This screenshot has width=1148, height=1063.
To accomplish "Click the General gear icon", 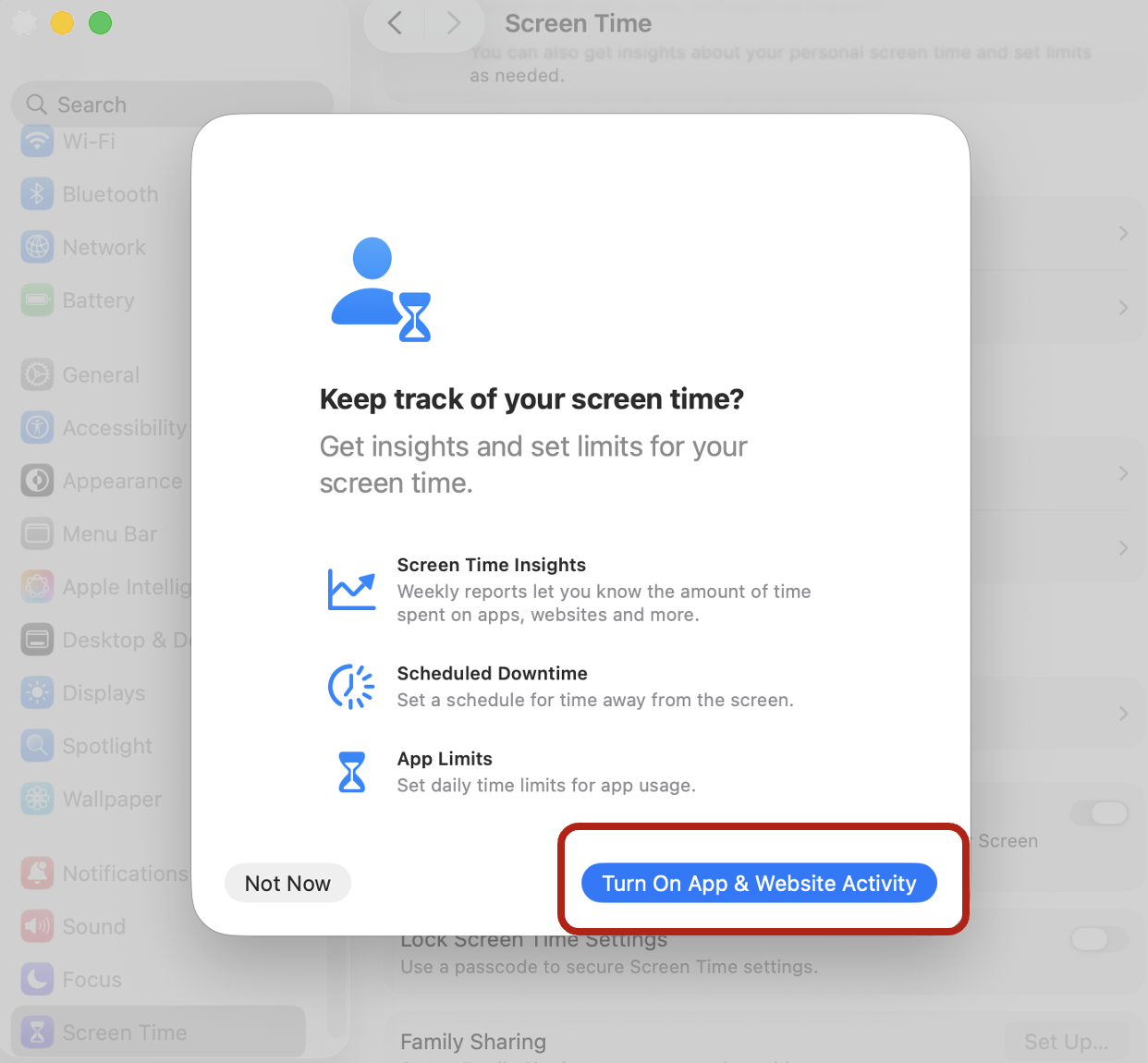I will tap(37, 374).
